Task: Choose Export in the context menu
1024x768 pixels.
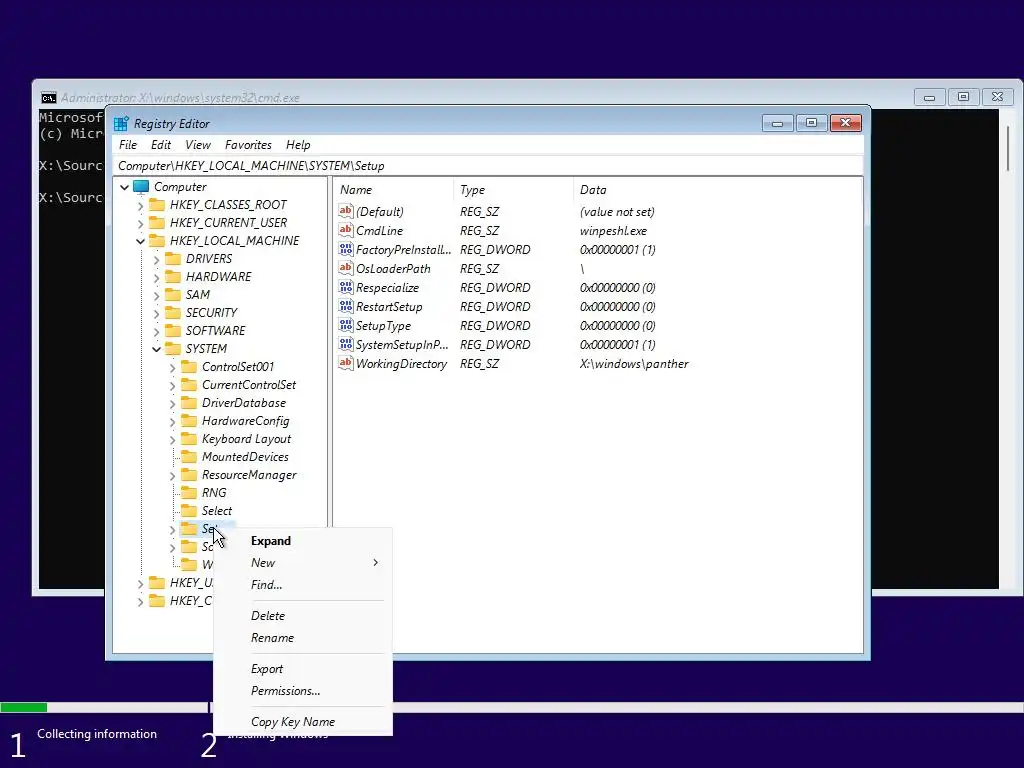Action: (303, 669)
